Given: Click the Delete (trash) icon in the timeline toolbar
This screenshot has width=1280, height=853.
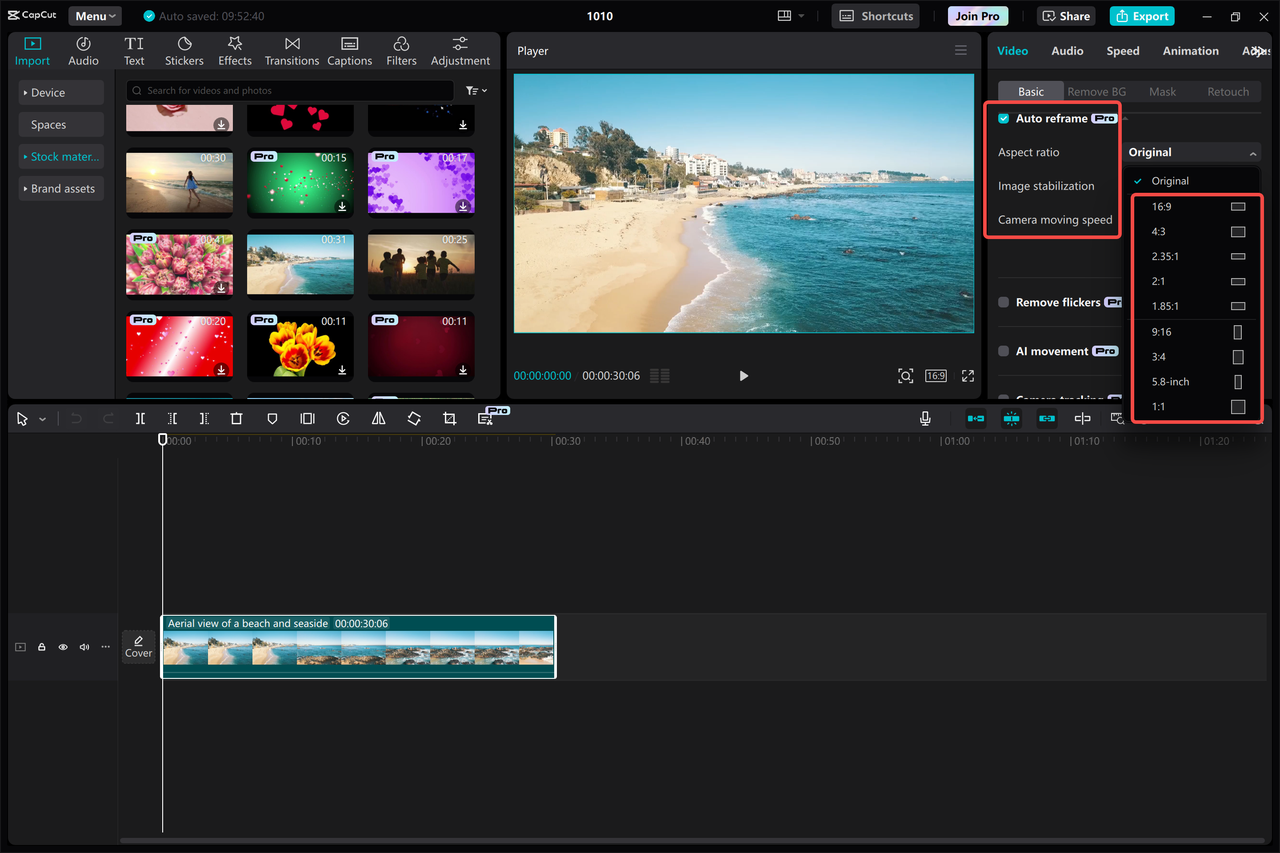Looking at the screenshot, I should pyautogui.click(x=236, y=418).
